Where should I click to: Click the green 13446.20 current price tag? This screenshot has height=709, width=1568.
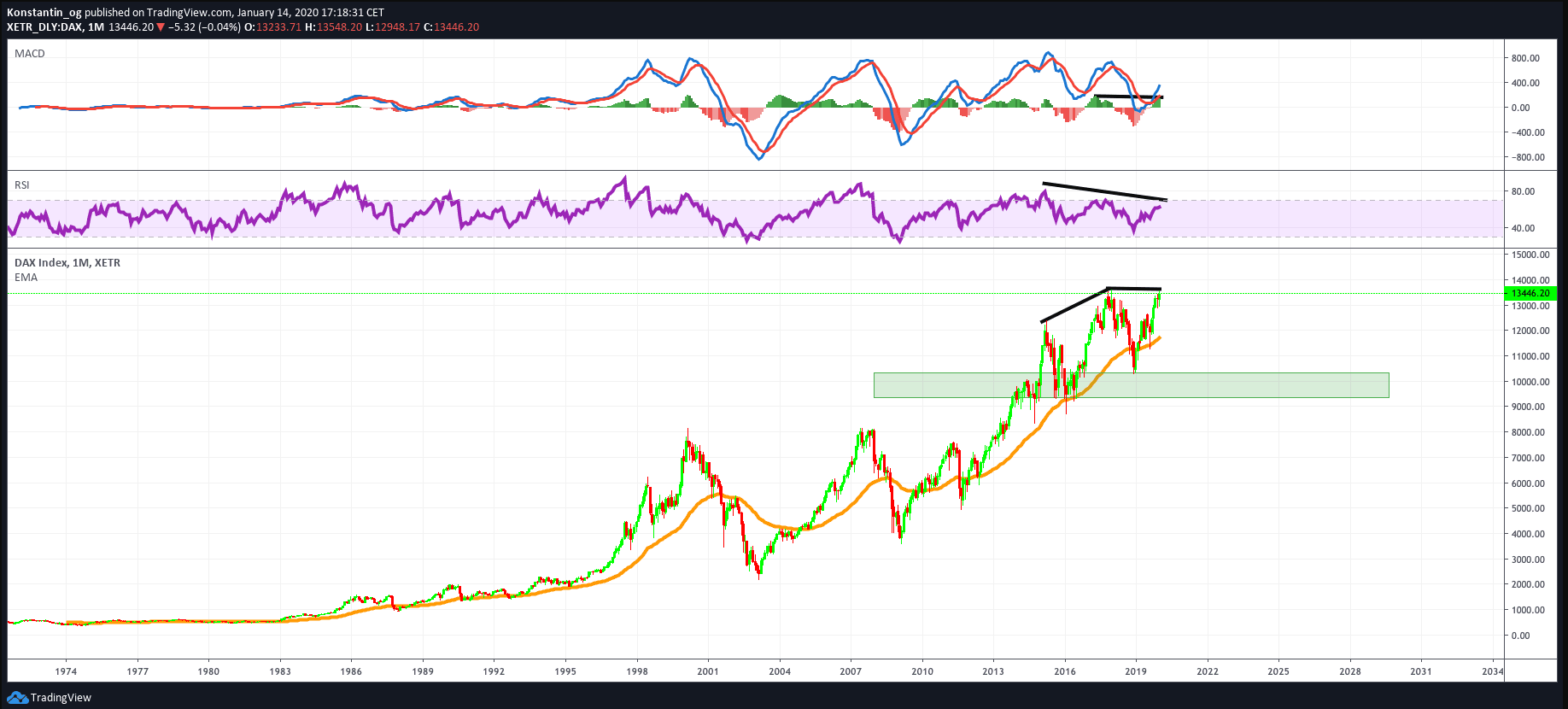(1530, 294)
